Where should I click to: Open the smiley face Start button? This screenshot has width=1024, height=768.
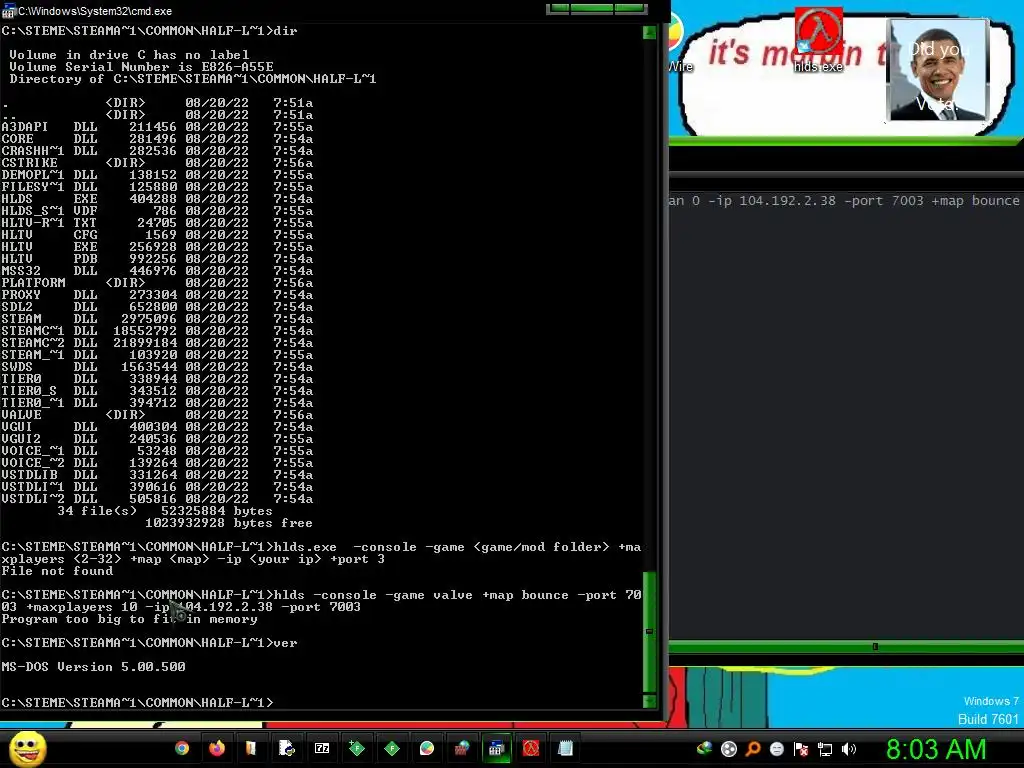tap(27, 748)
